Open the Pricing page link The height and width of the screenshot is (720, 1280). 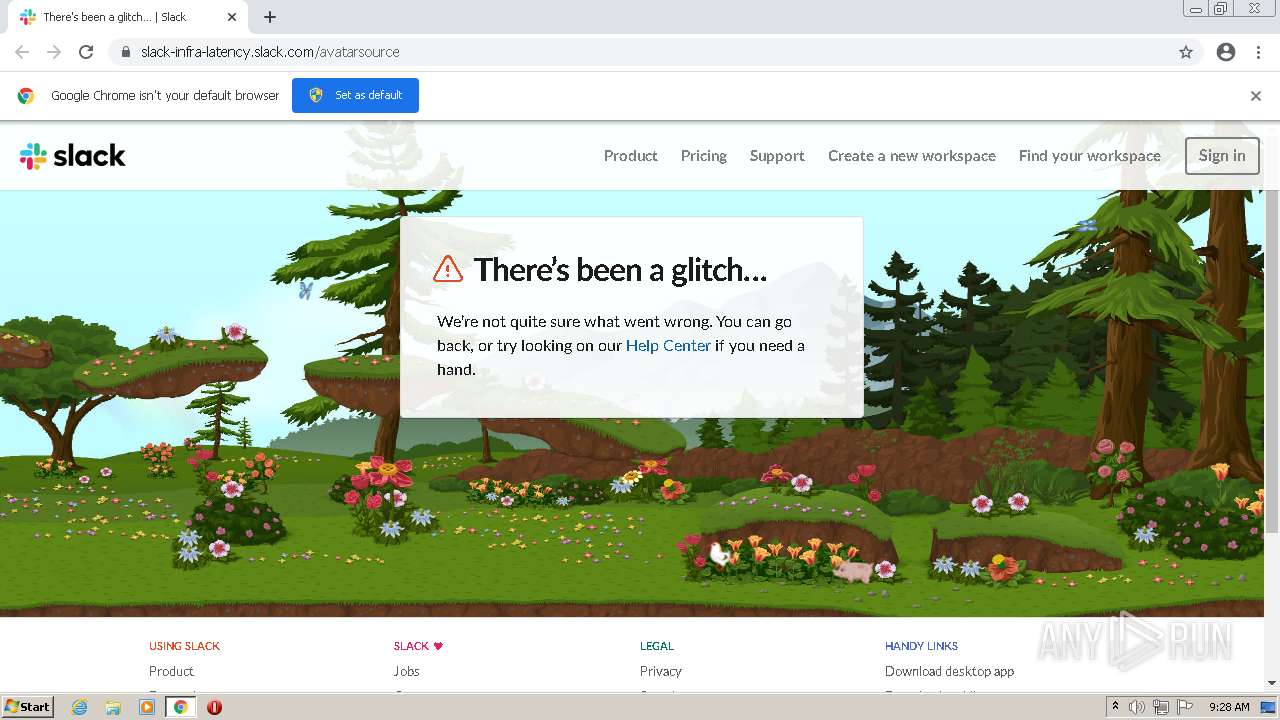pyautogui.click(x=704, y=156)
